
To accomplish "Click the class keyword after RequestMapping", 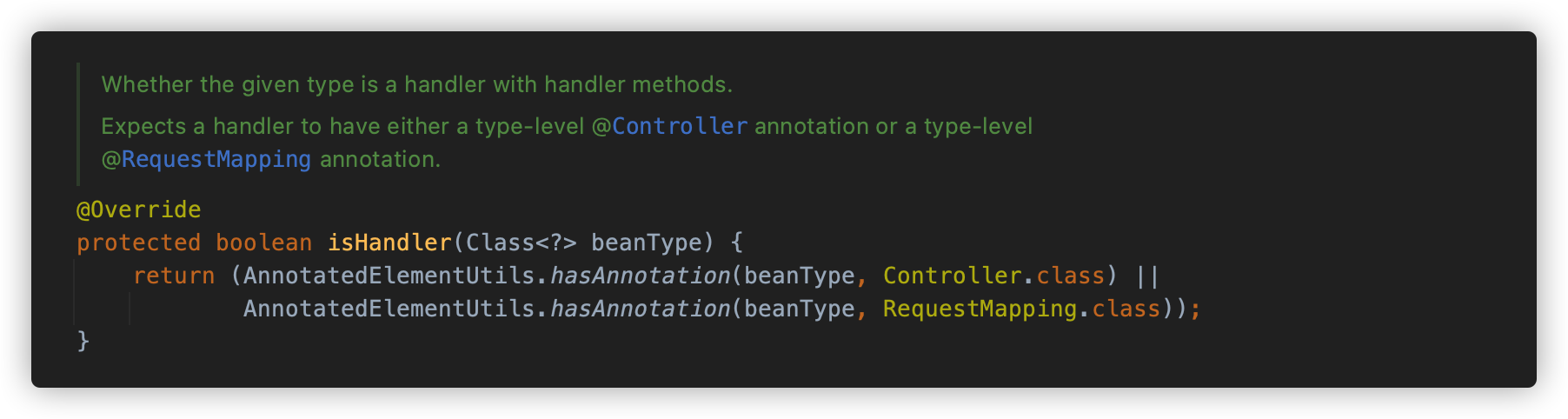I will point(1126,309).
